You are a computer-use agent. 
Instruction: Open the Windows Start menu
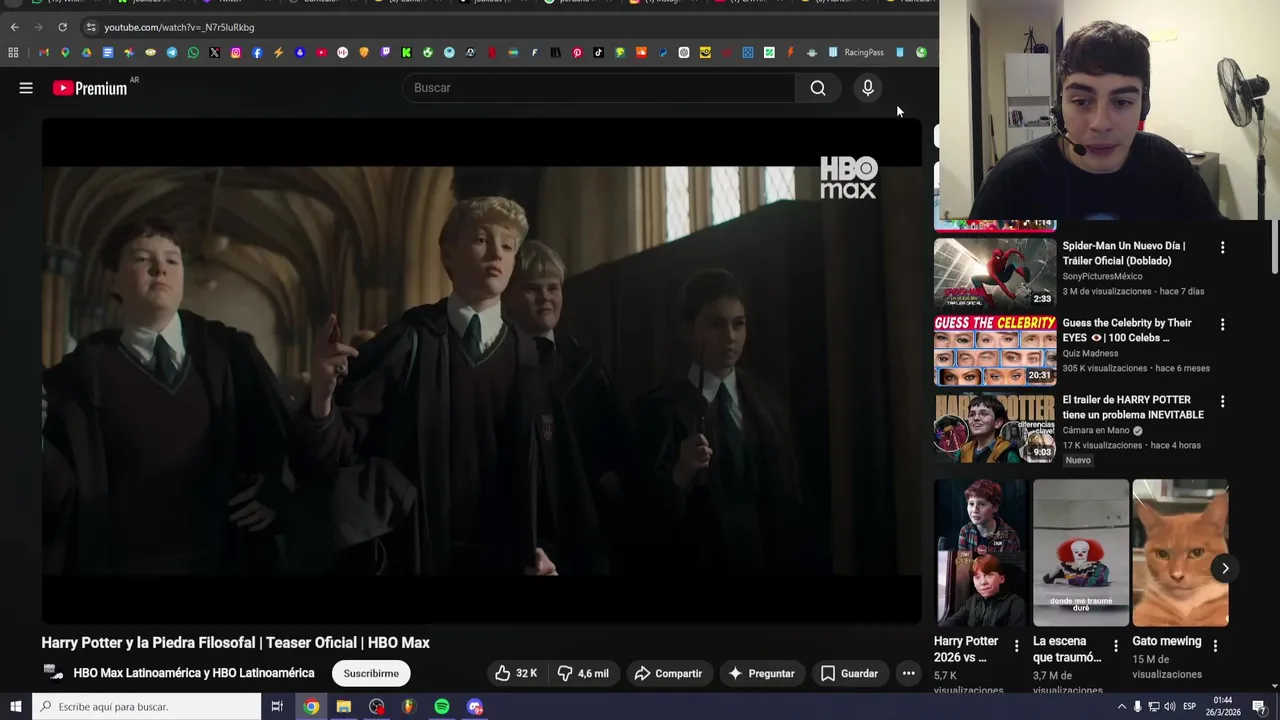click(x=15, y=706)
